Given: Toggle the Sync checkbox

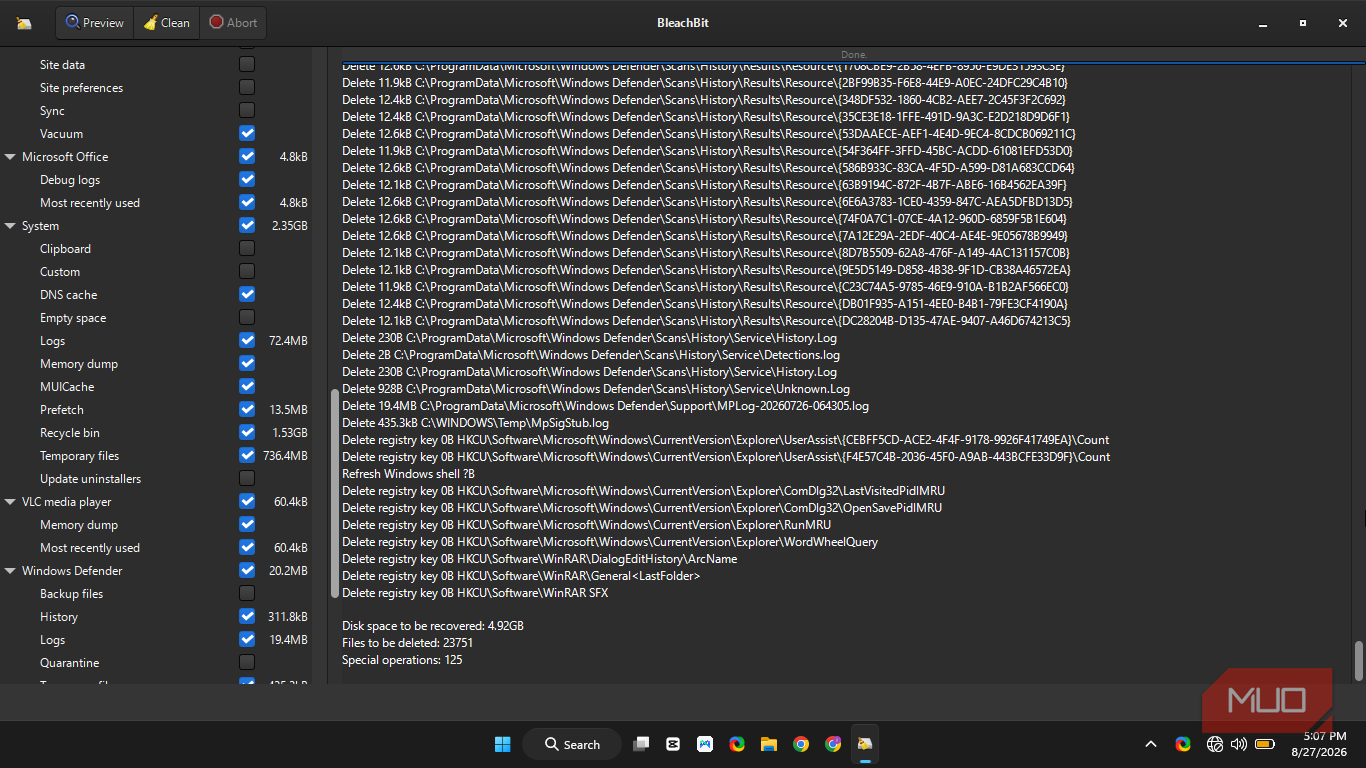Looking at the screenshot, I should pyautogui.click(x=247, y=111).
